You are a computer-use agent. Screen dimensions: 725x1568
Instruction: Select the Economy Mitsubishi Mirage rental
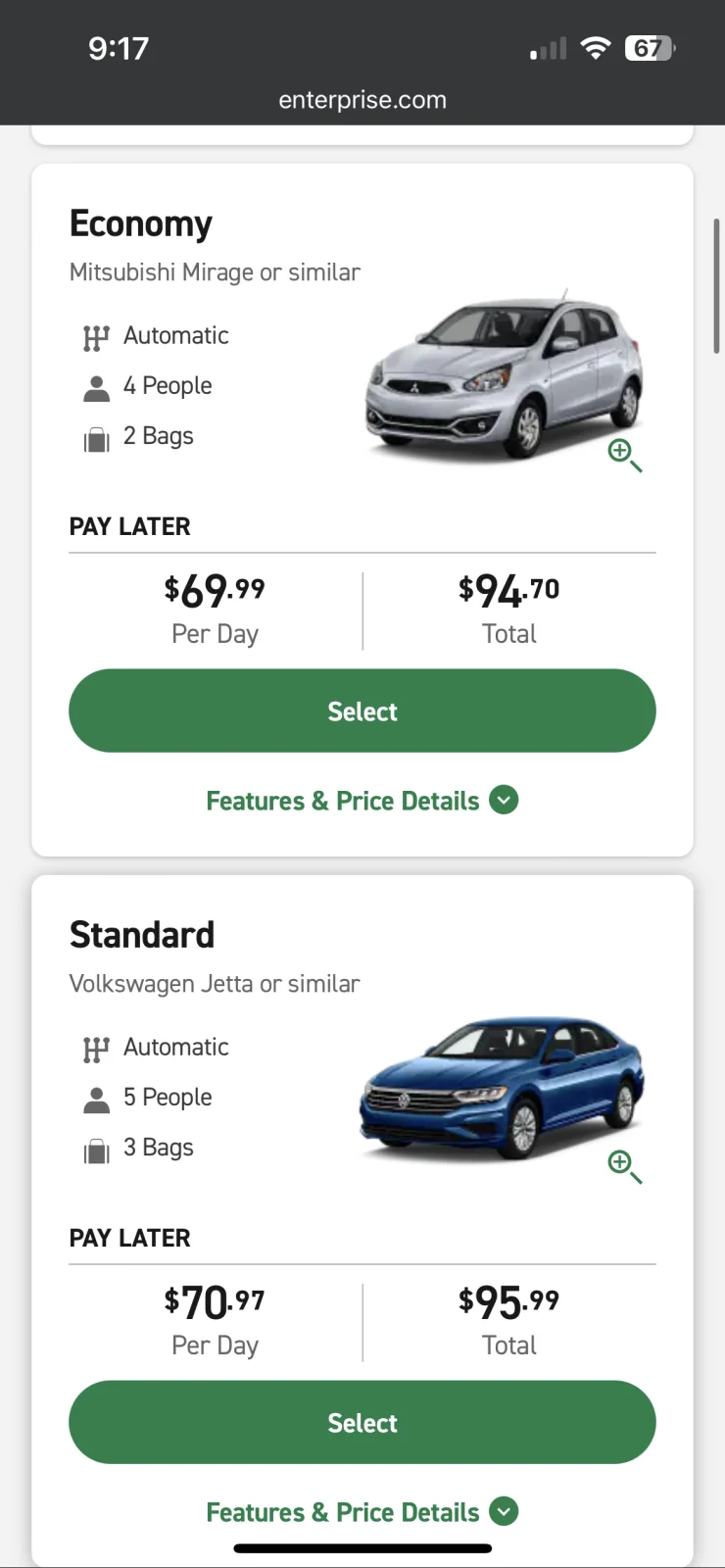click(x=362, y=710)
